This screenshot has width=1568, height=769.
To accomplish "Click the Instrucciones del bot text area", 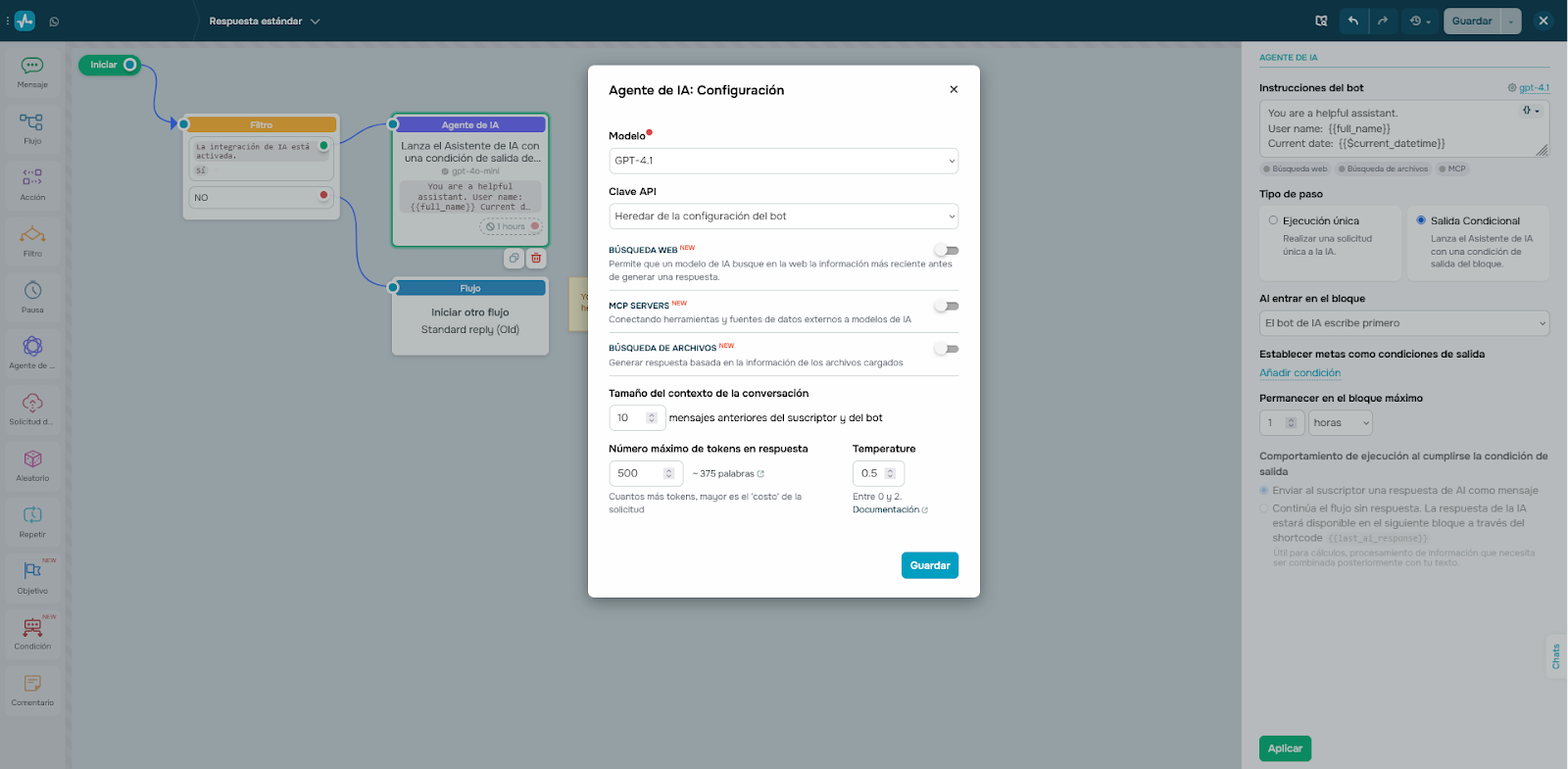I will tap(1404, 128).
